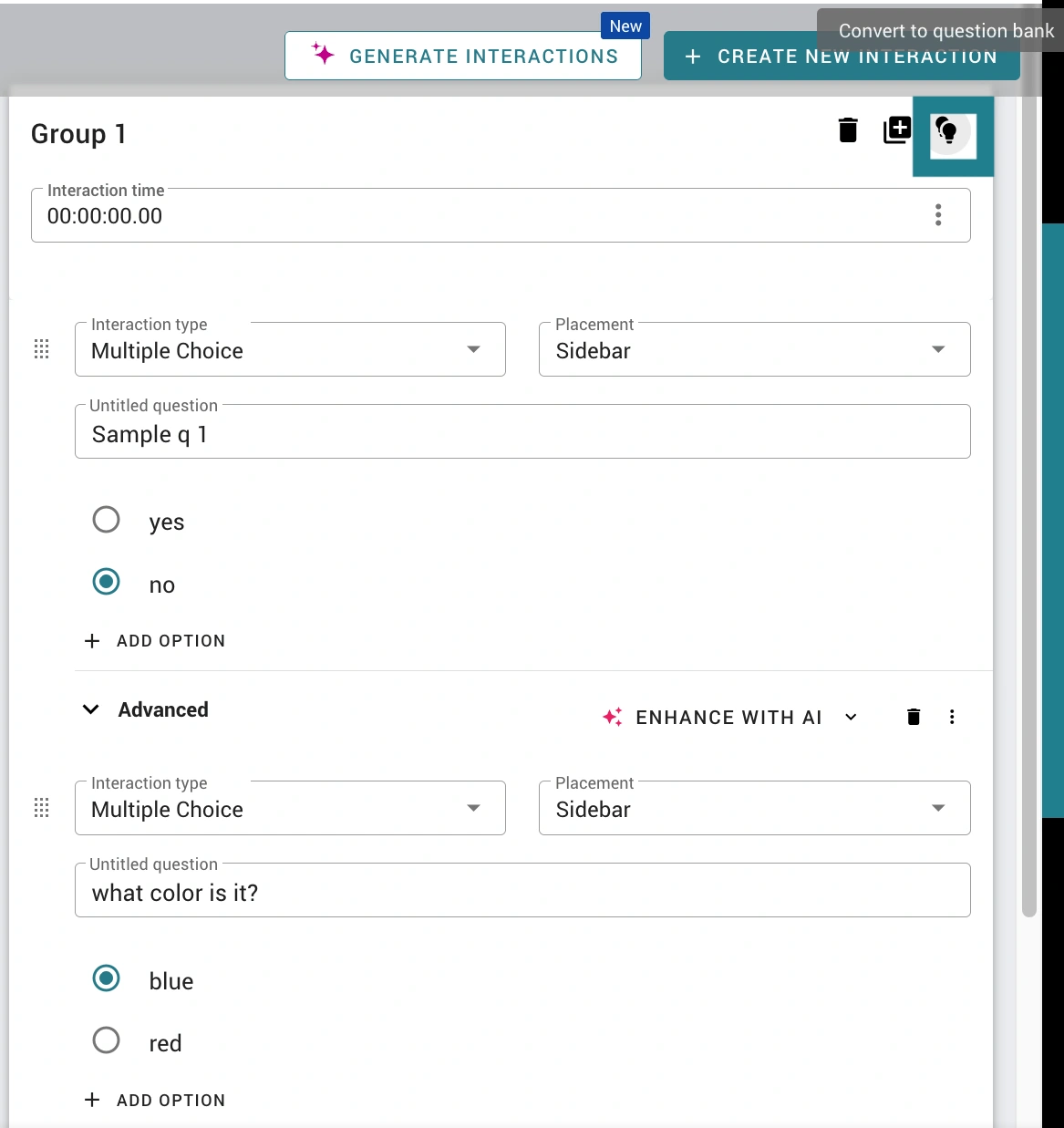Image resolution: width=1064 pixels, height=1128 pixels.
Task: Select the no radio option
Action: (x=107, y=582)
